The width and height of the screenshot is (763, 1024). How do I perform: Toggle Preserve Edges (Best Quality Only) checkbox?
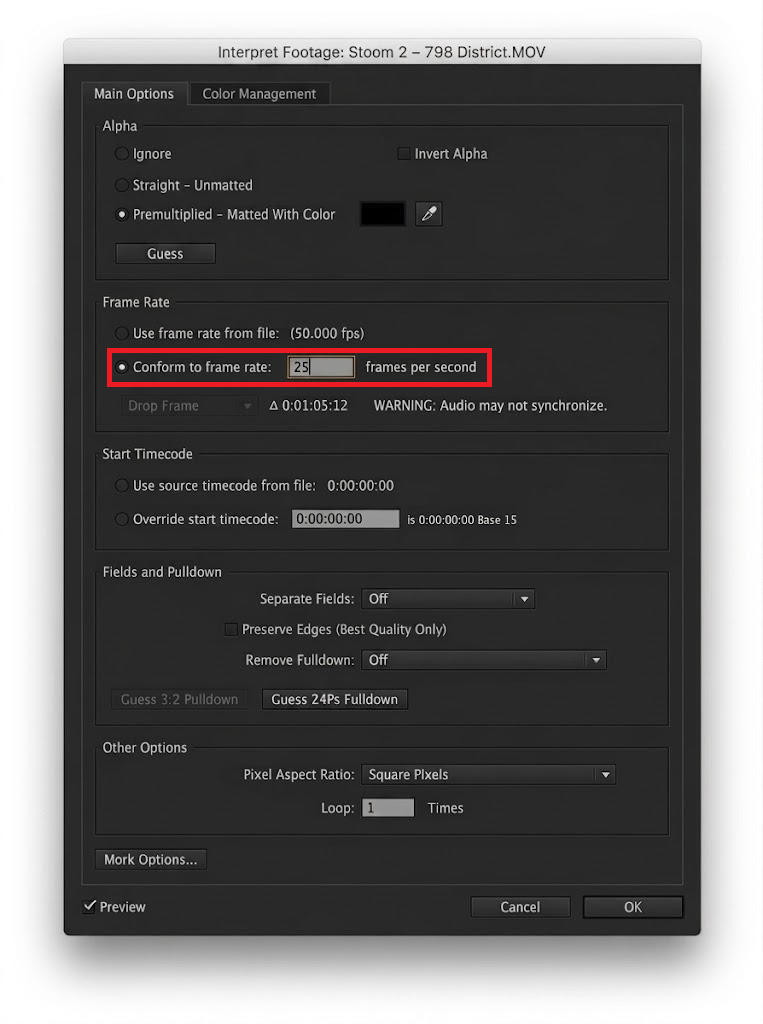pos(231,629)
